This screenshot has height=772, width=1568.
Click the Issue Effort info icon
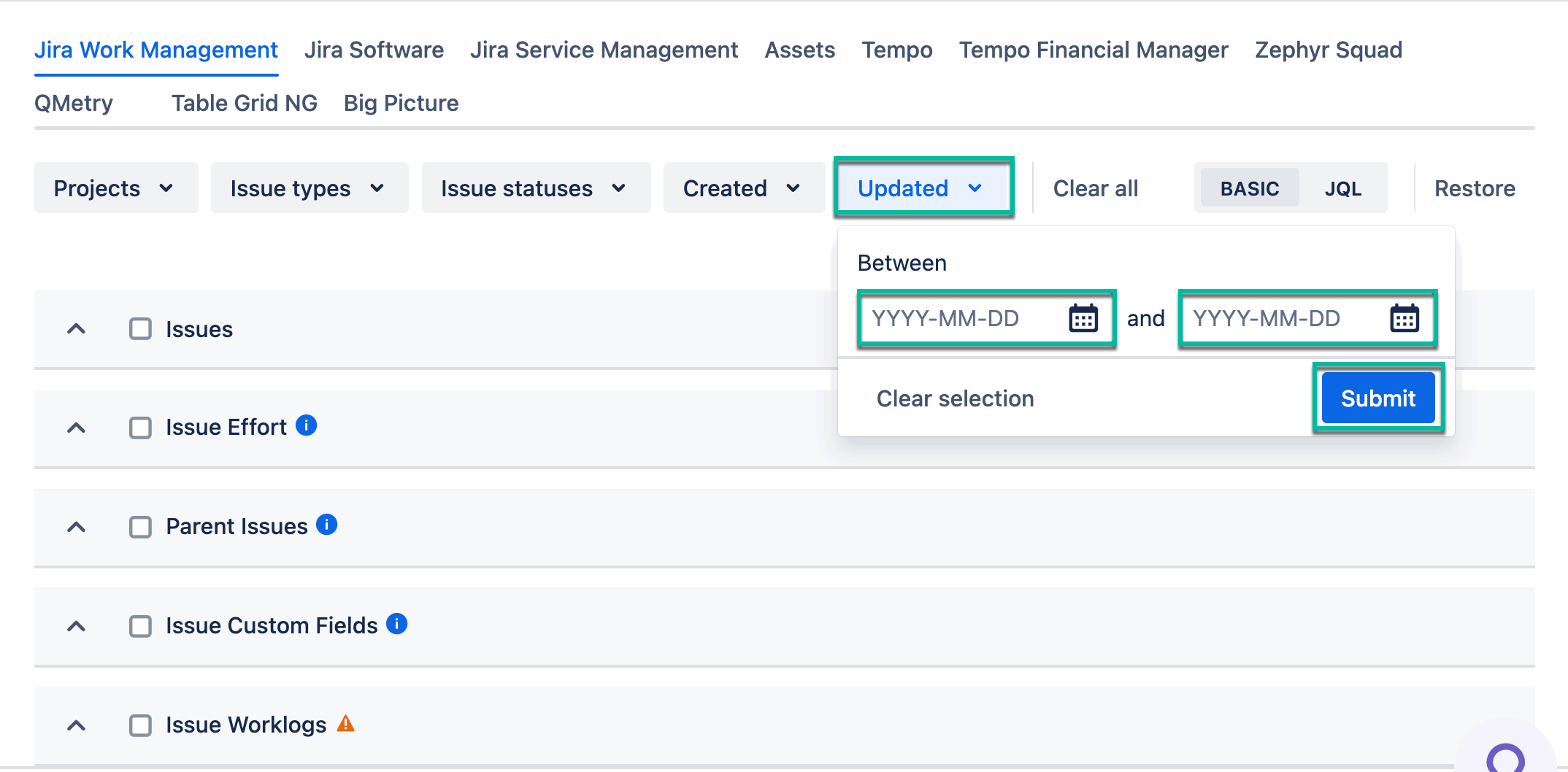tap(307, 425)
